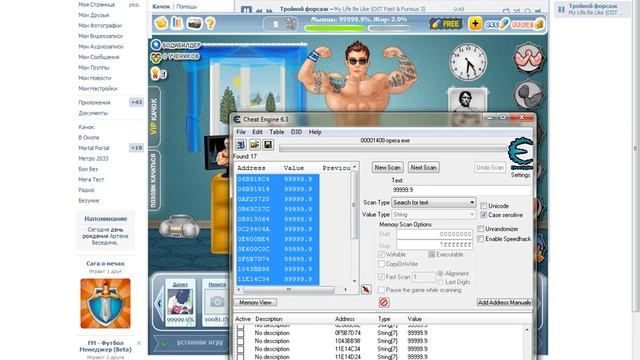The height and width of the screenshot is (360, 640).
Task: Click the VIP КАЧОК side tab in the game
Action: pyautogui.click(x=154, y=117)
